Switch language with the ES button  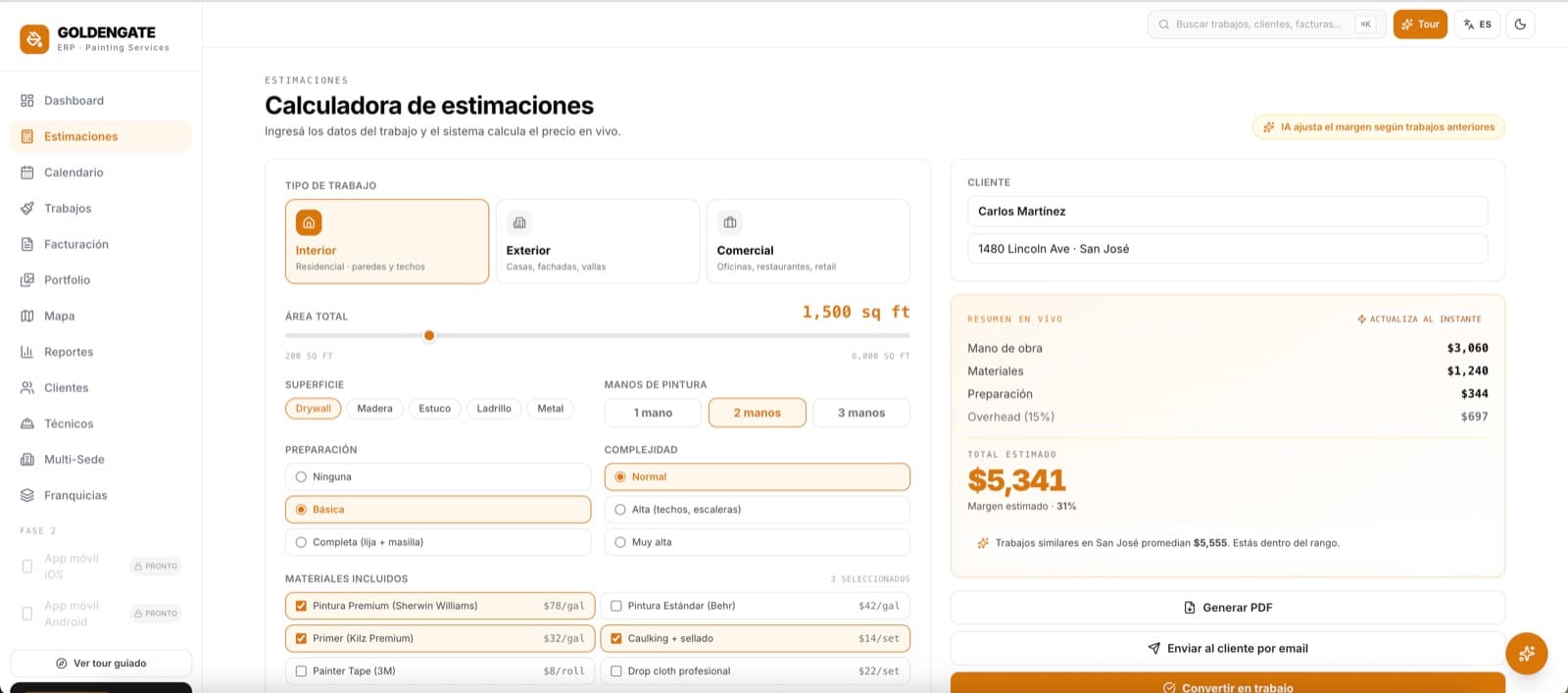(1477, 25)
